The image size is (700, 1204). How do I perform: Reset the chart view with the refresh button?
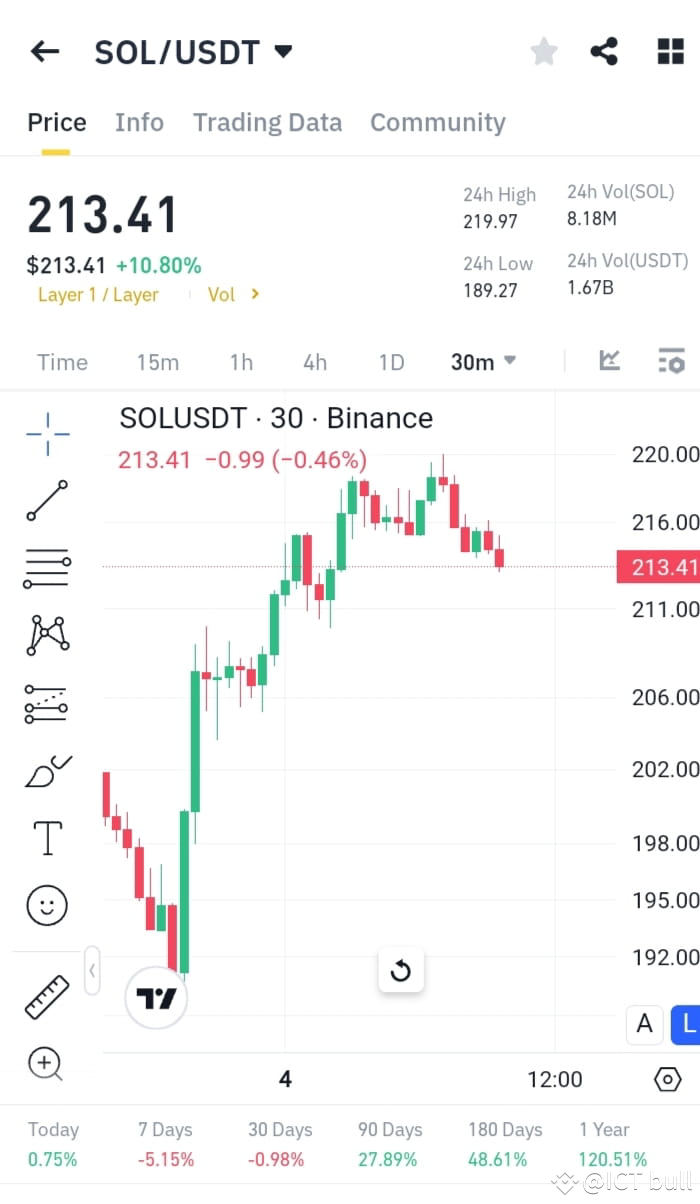(x=401, y=970)
